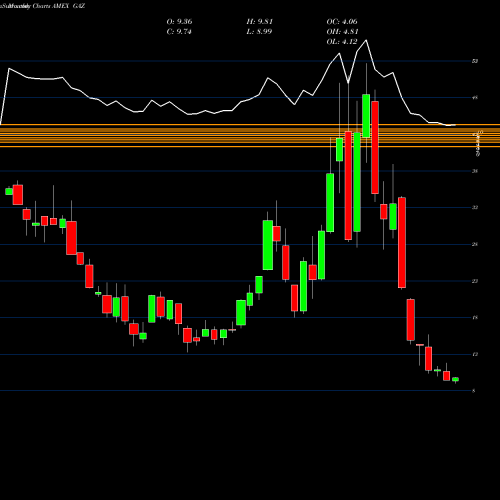Select the "OC: 4.06" value
This screenshot has height=500, width=500.
tap(342, 22)
